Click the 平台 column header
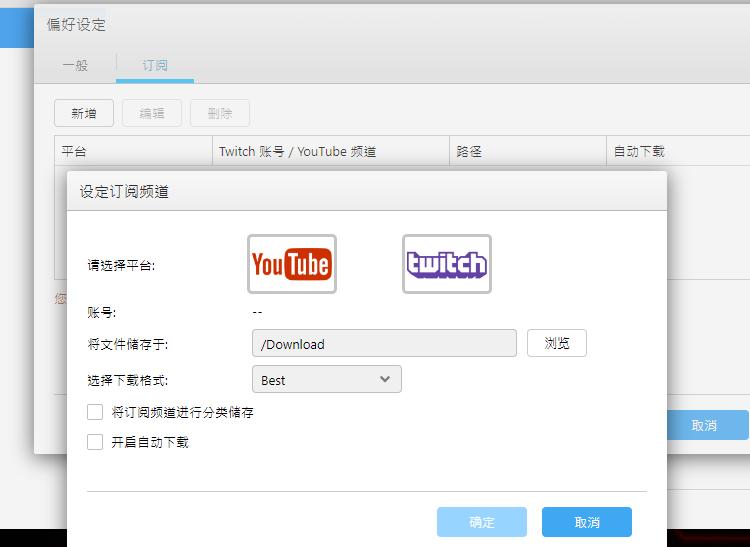Image resolution: width=750 pixels, height=547 pixels. (133, 152)
